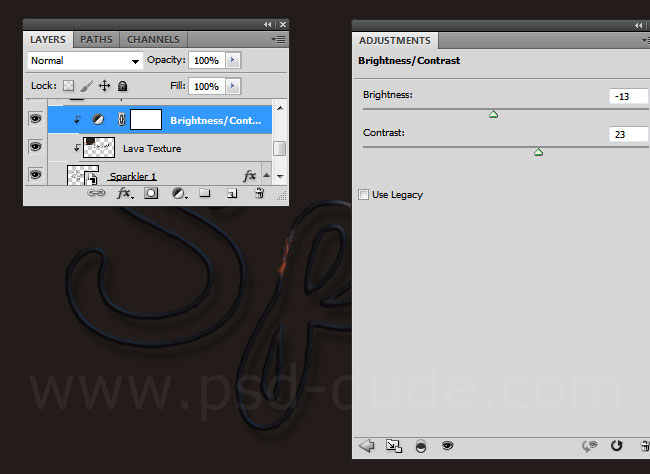650x474 pixels.
Task: Reset adjustment defaults icon
Action: tap(617, 446)
